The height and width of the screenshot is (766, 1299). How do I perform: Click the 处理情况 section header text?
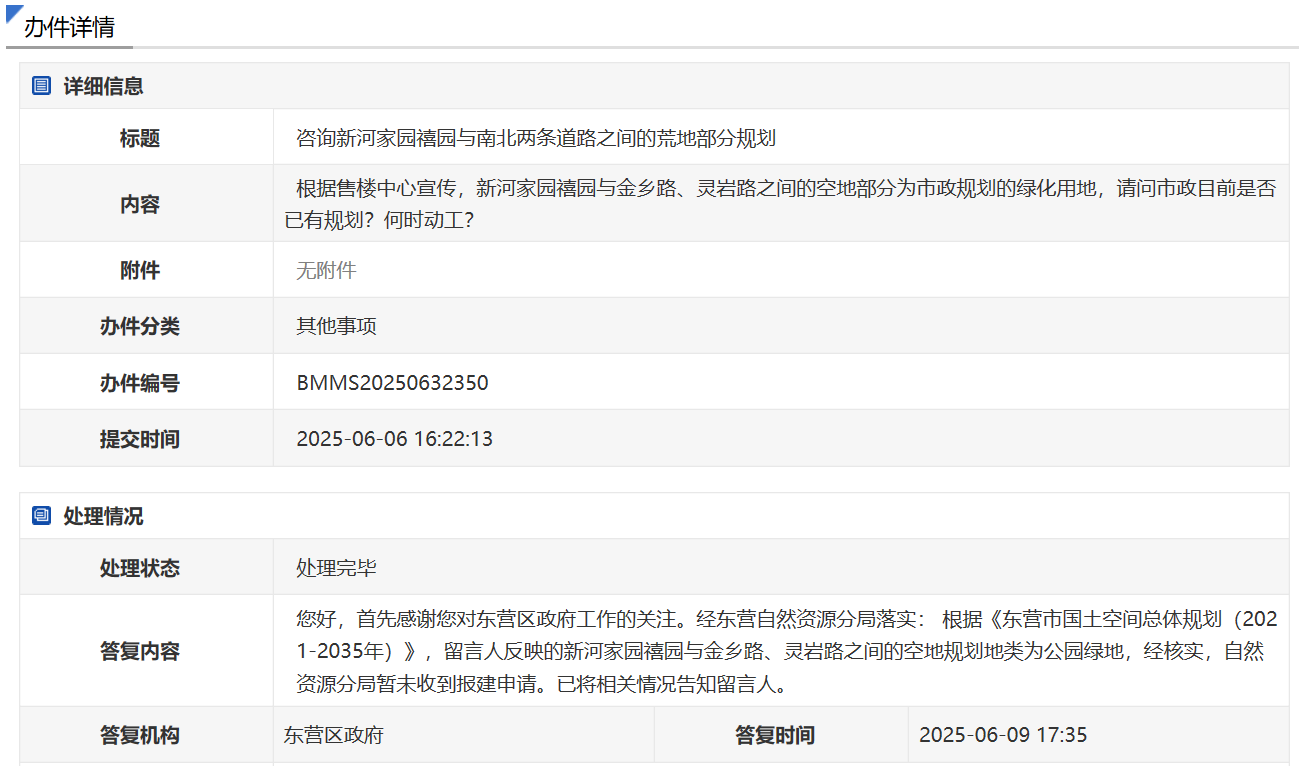coord(103,516)
